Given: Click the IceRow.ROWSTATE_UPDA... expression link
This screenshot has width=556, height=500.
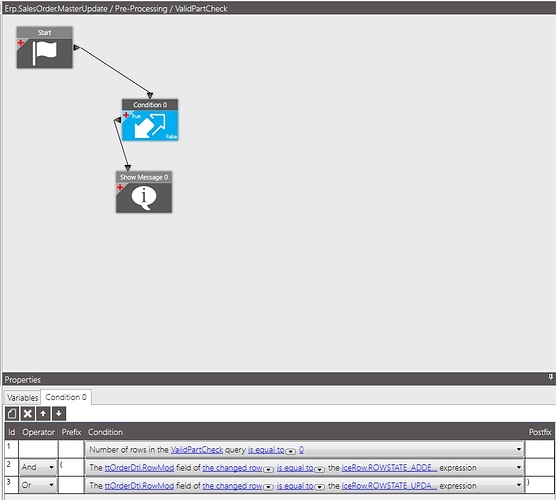Looking at the screenshot, I should click(x=389, y=485).
